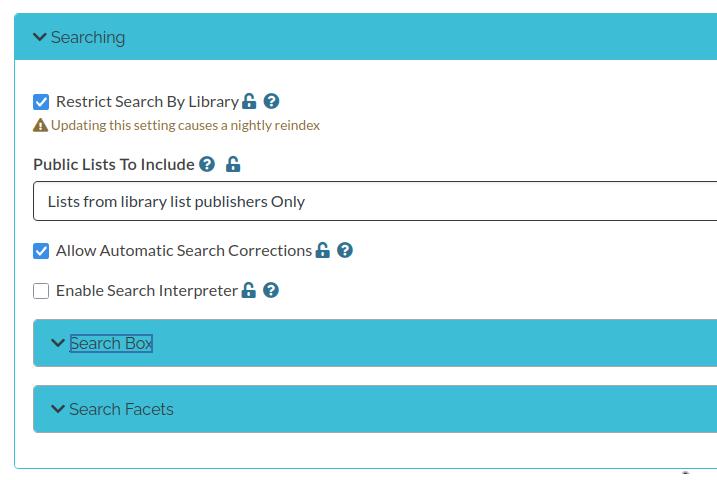
Task: Click lock icon beside Restrict Search By Library
Action: [x=249, y=101]
